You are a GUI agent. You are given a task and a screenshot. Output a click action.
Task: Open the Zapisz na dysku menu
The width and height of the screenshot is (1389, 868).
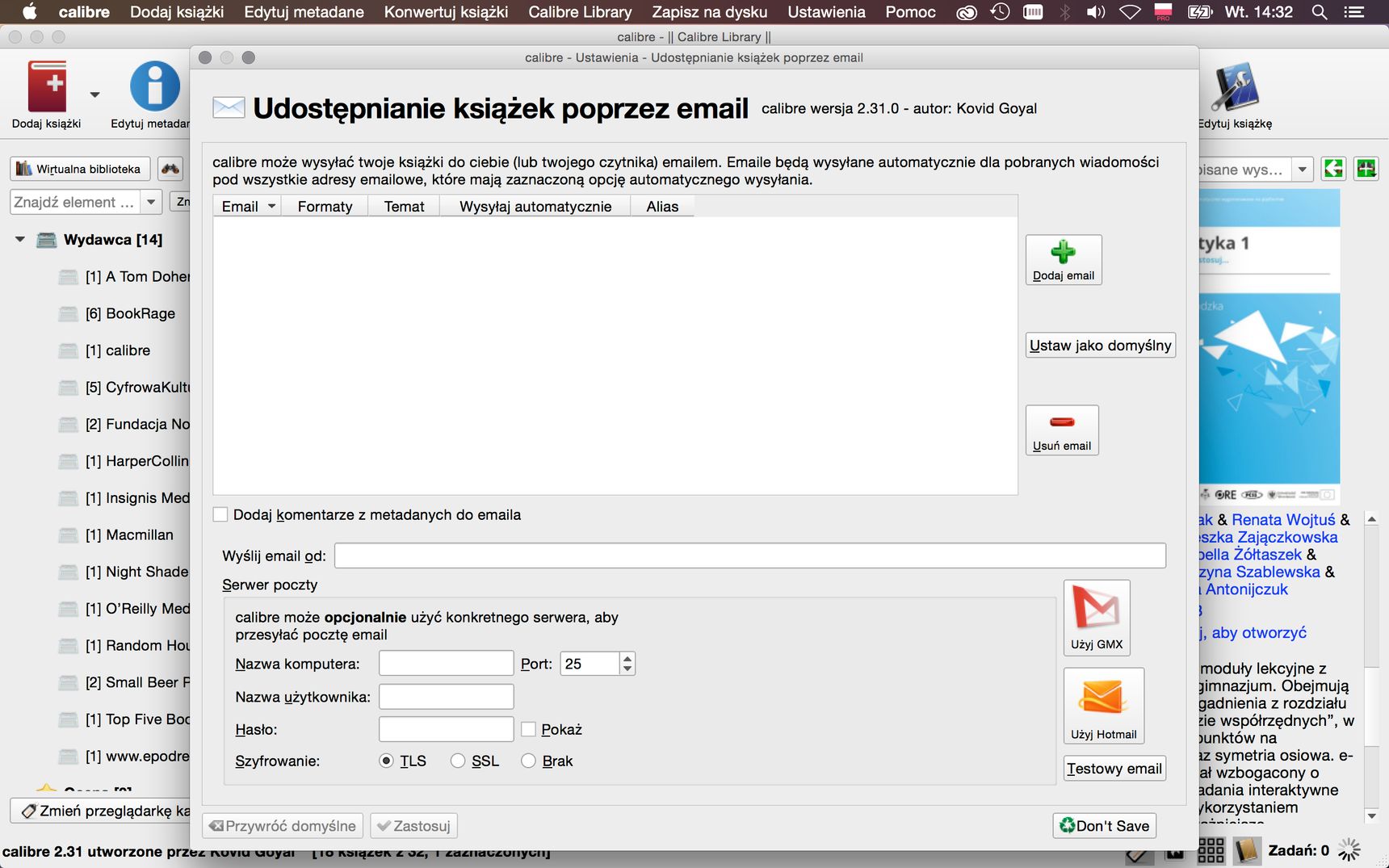click(710, 12)
